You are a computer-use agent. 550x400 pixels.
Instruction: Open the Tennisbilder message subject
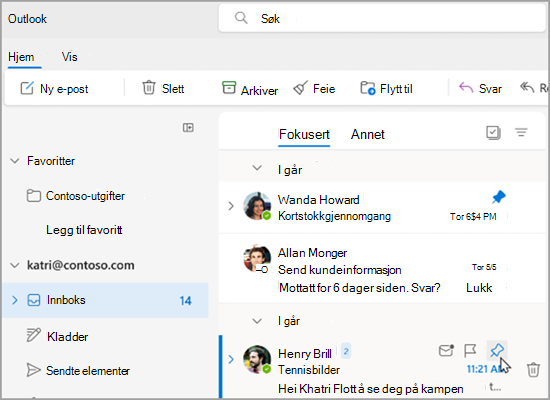(309, 370)
